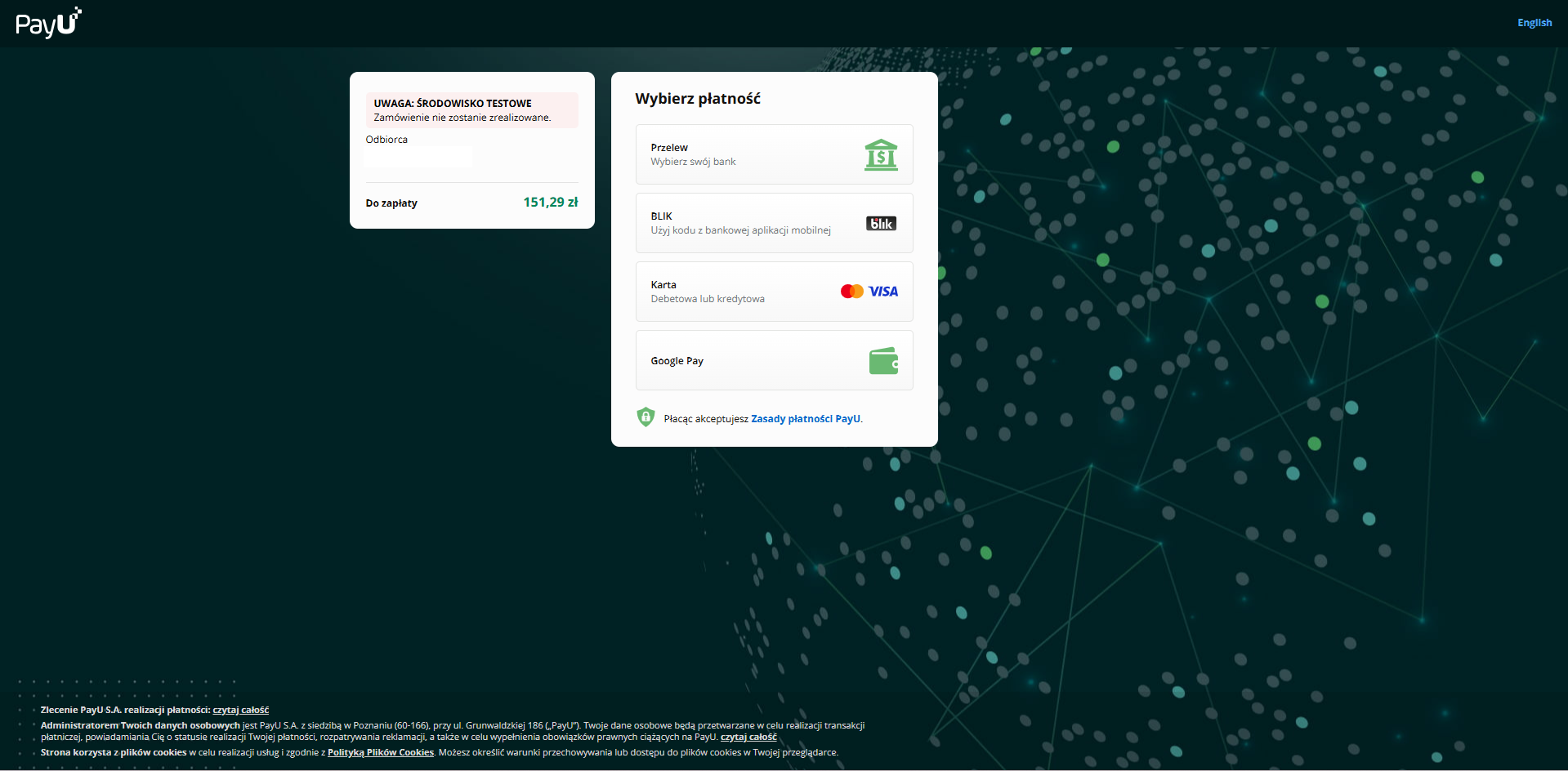This screenshot has height=771, width=1568.
Task: Click the BLIK logo icon
Action: coord(881,224)
